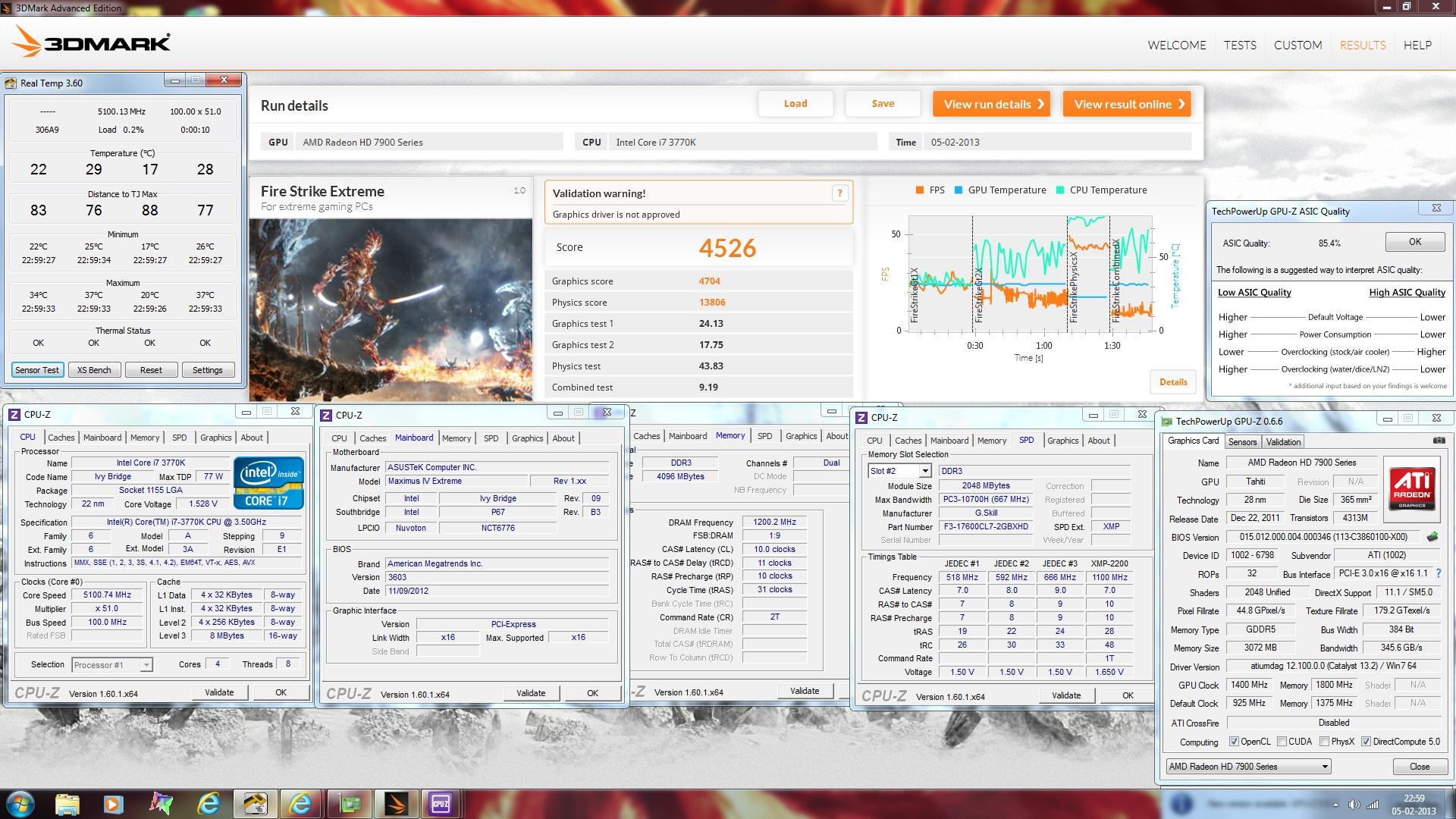Open Graphics tab in the CPU-Z Mainboard window
The image size is (1456, 819).
pos(527,438)
